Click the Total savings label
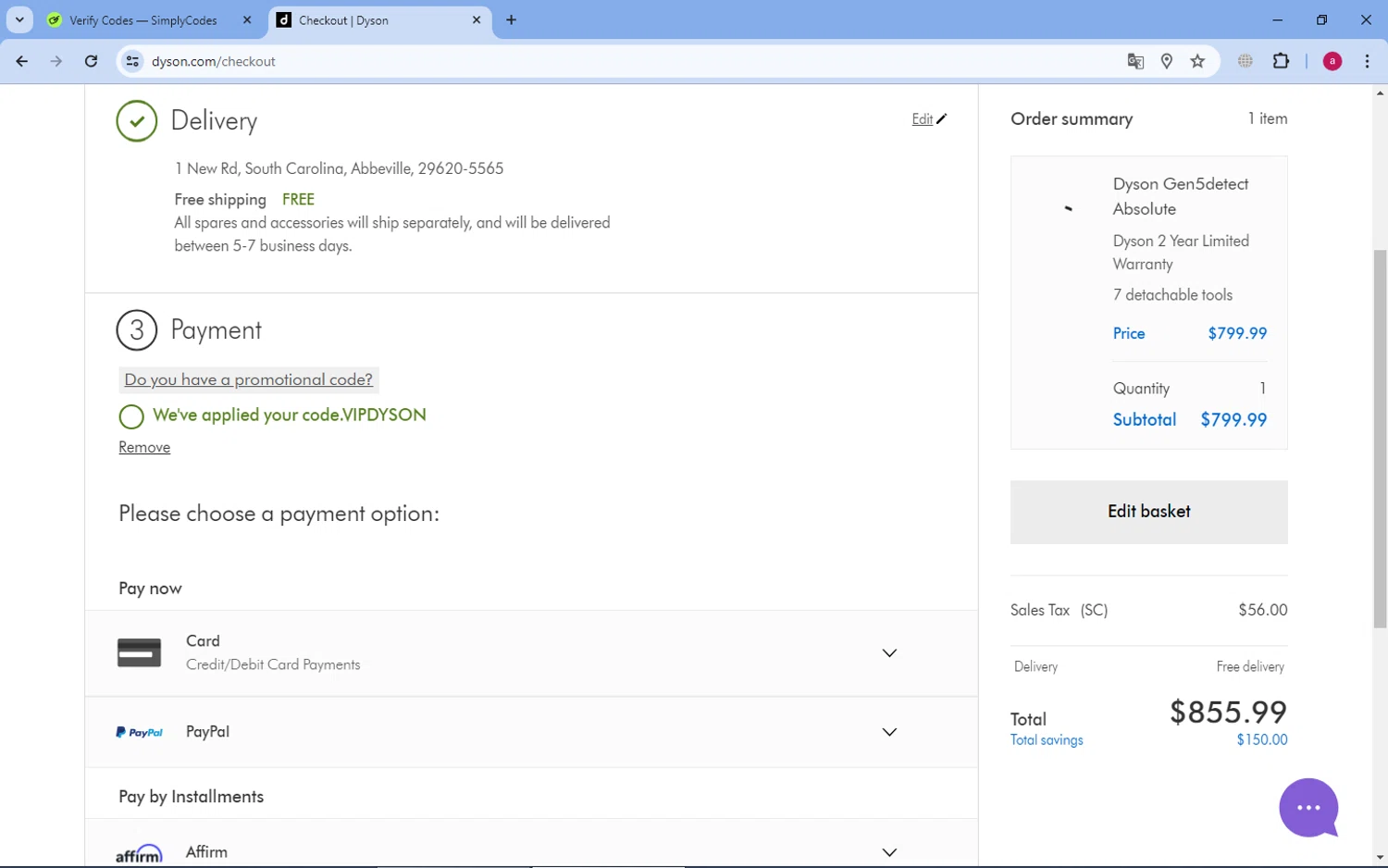 coord(1047,740)
